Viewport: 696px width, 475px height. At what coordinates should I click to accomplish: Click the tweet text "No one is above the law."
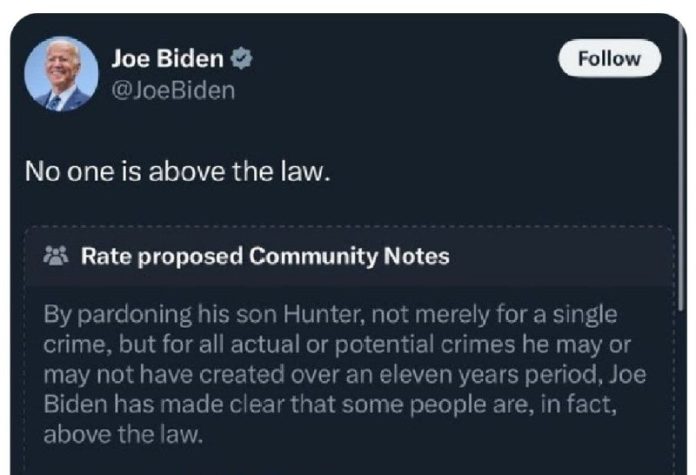pyautogui.click(x=176, y=171)
